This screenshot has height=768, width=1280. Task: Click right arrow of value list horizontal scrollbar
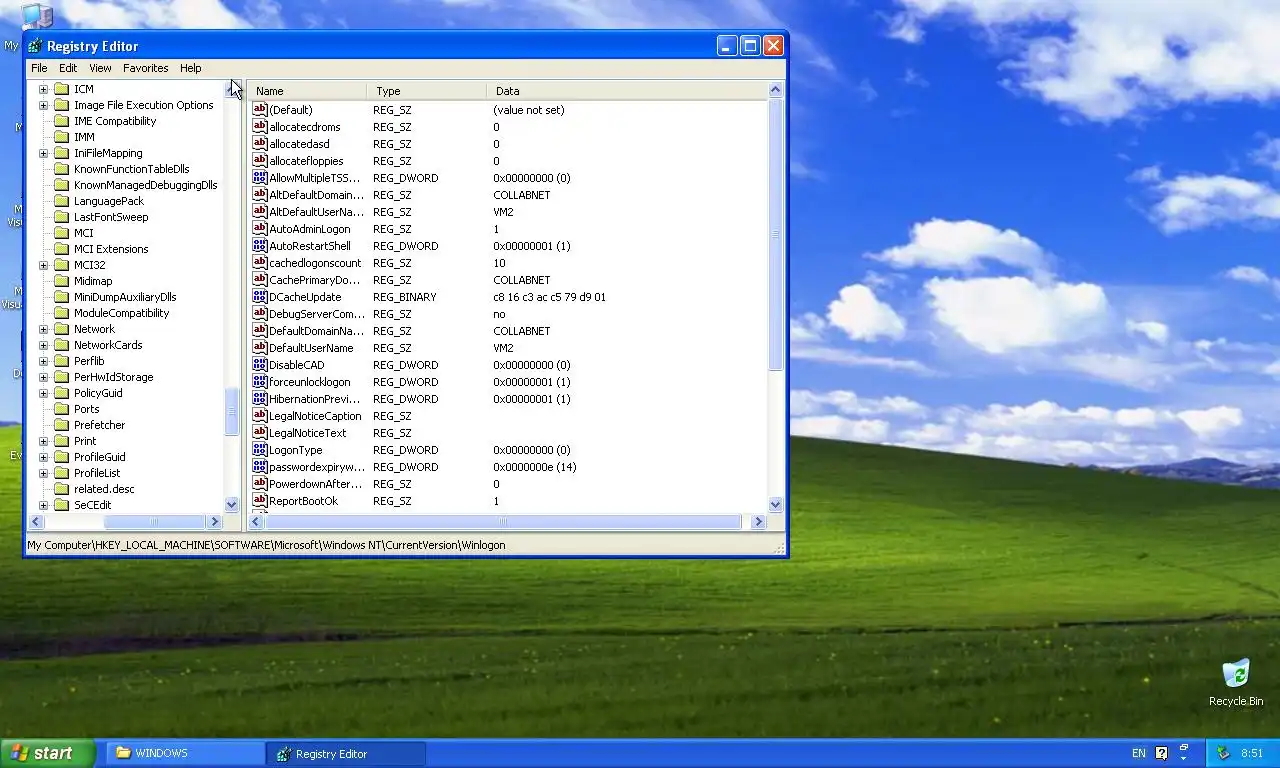click(x=758, y=522)
